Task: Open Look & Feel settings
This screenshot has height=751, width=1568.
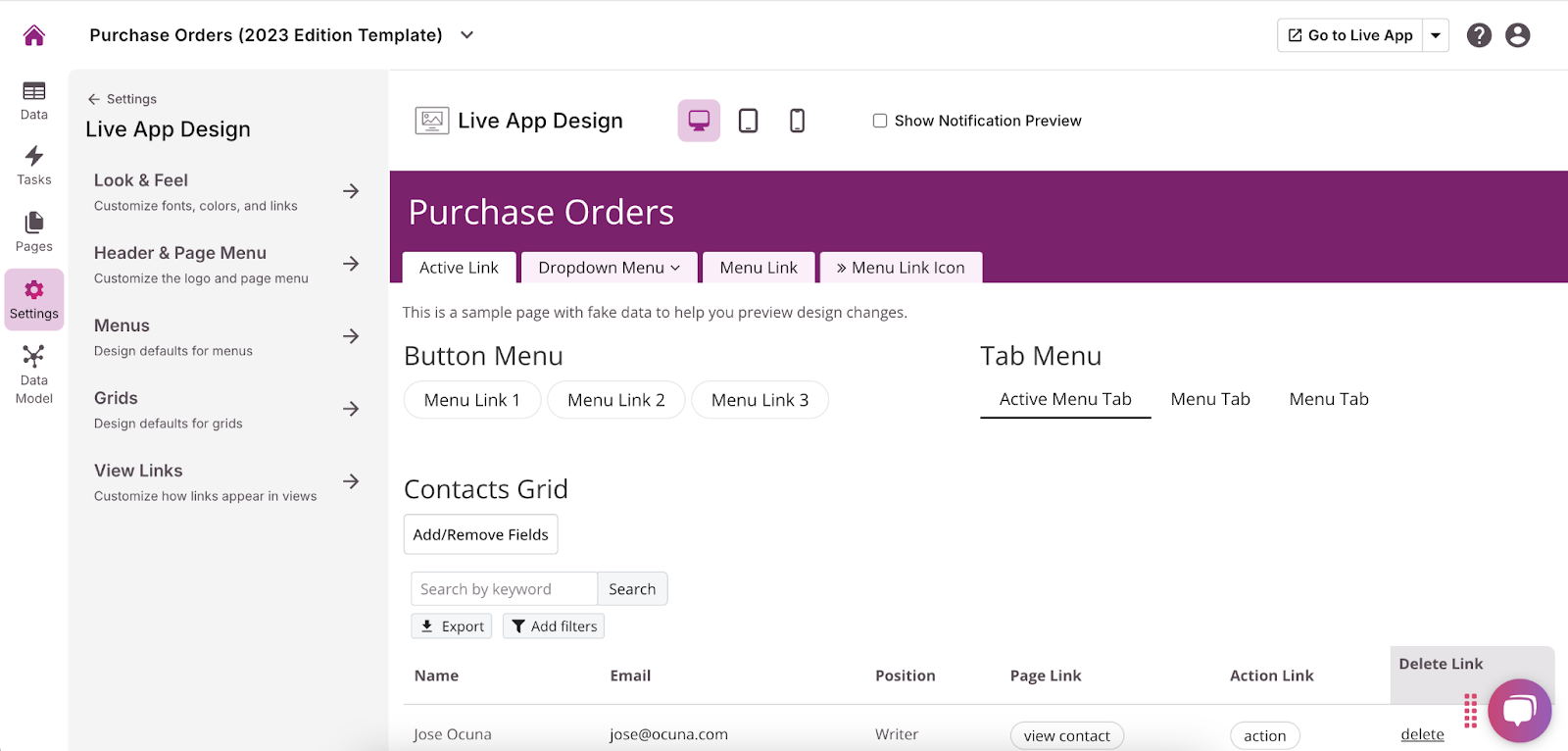Action: click(x=226, y=192)
